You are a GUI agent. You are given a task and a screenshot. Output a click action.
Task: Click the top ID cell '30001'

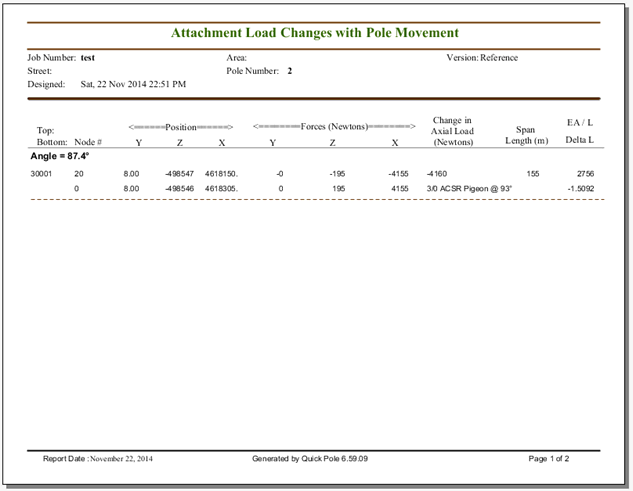[x=41, y=174]
